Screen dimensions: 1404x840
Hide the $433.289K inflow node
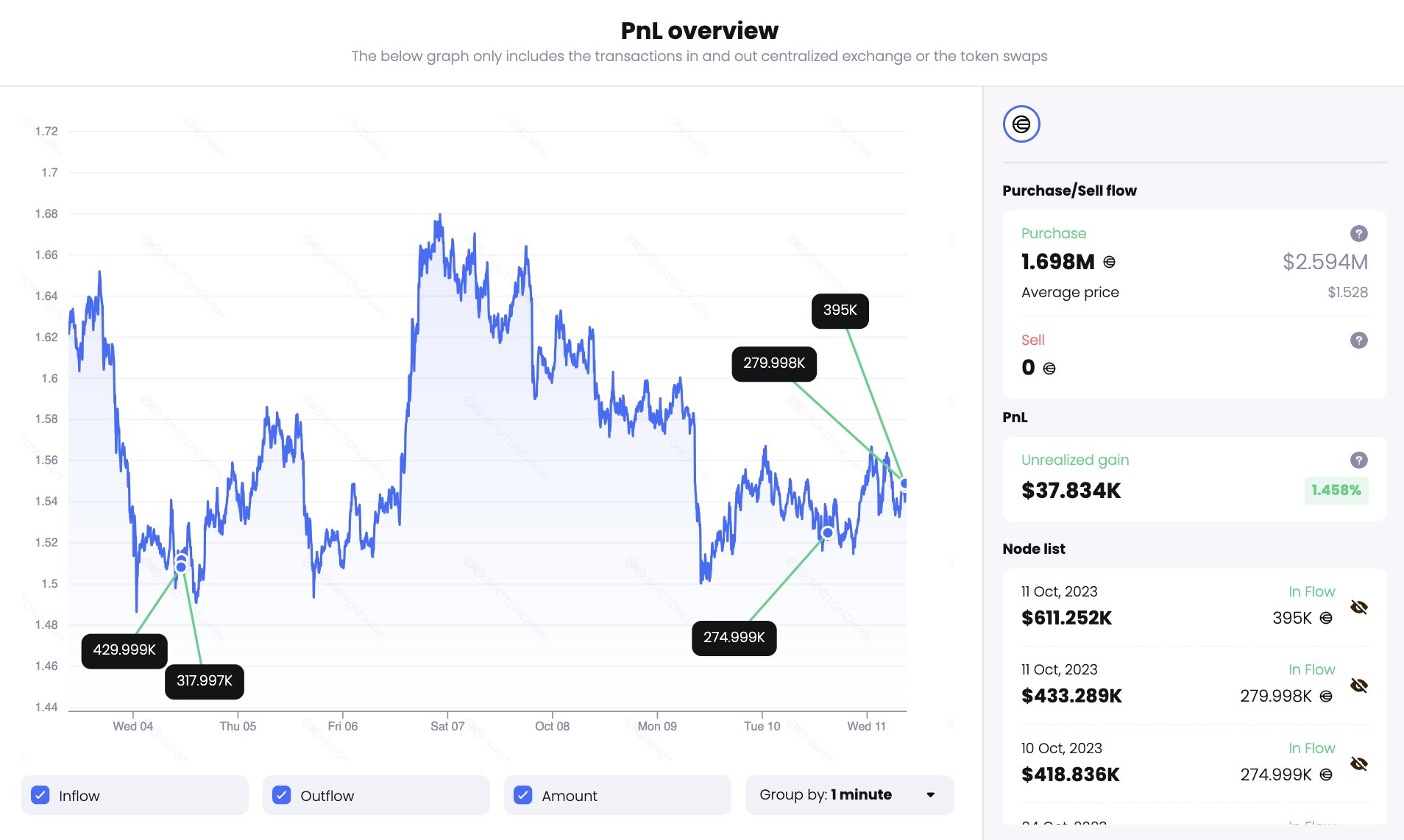click(x=1358, y=686)
